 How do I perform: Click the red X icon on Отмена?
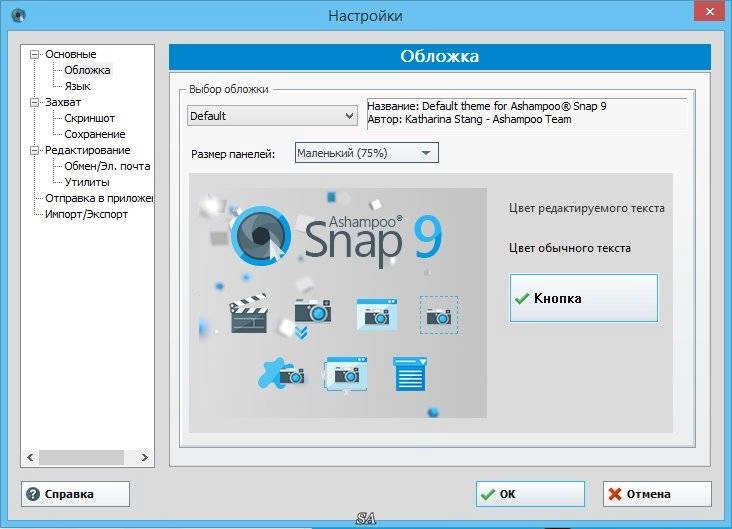[615, 494]
